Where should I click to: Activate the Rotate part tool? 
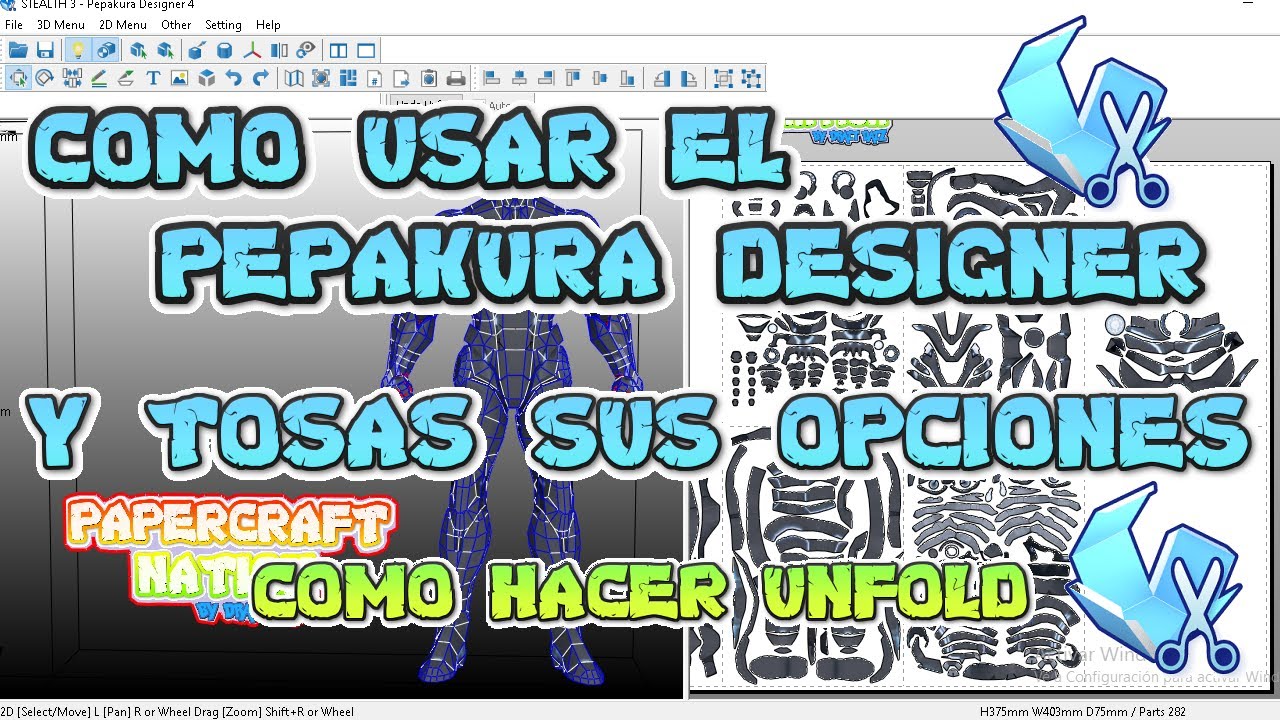(x=45, y=78)
